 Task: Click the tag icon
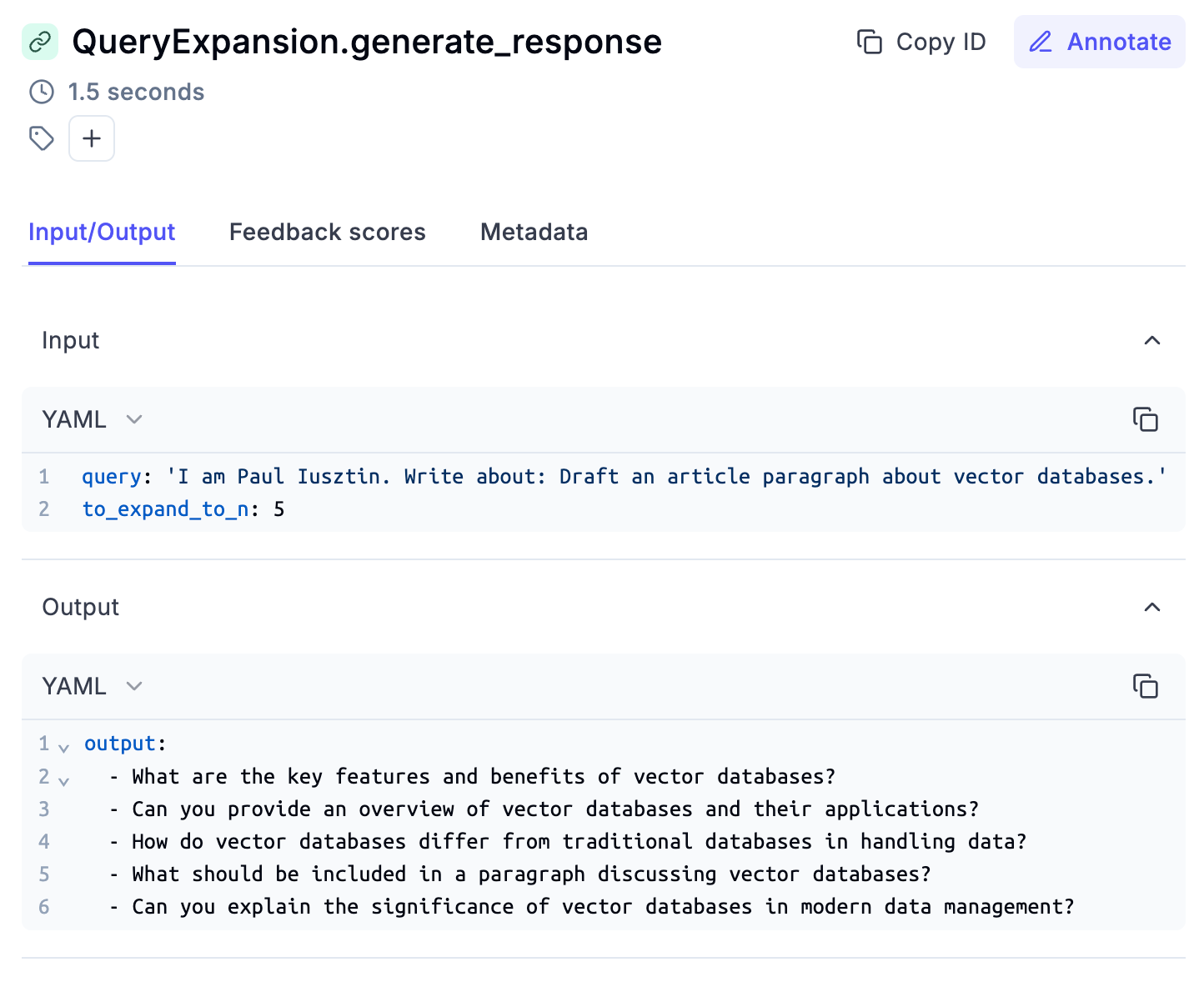[x=42, y=138]
